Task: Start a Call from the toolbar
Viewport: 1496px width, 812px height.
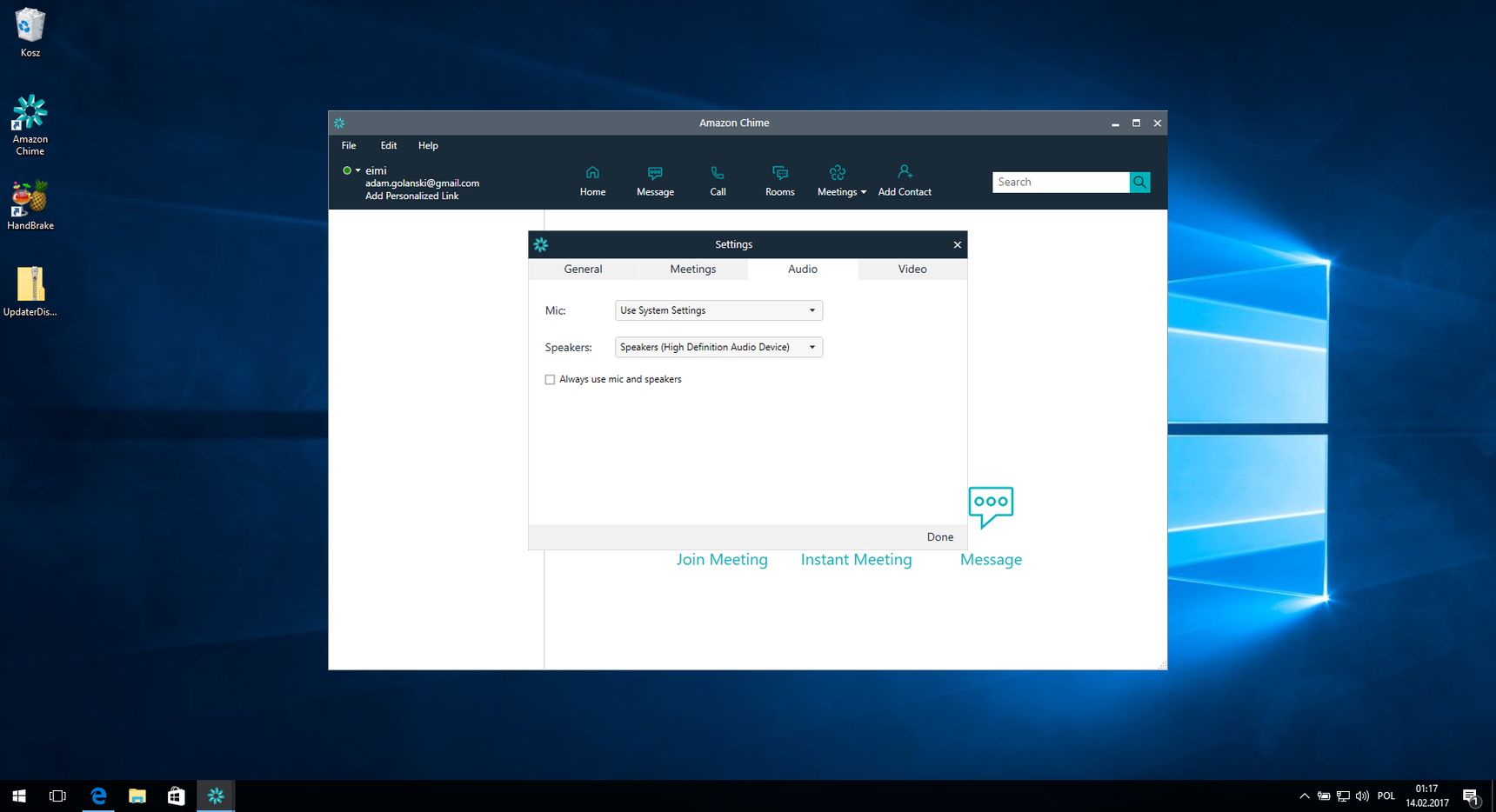Action: pyautogui.click(x=718, y=181)
